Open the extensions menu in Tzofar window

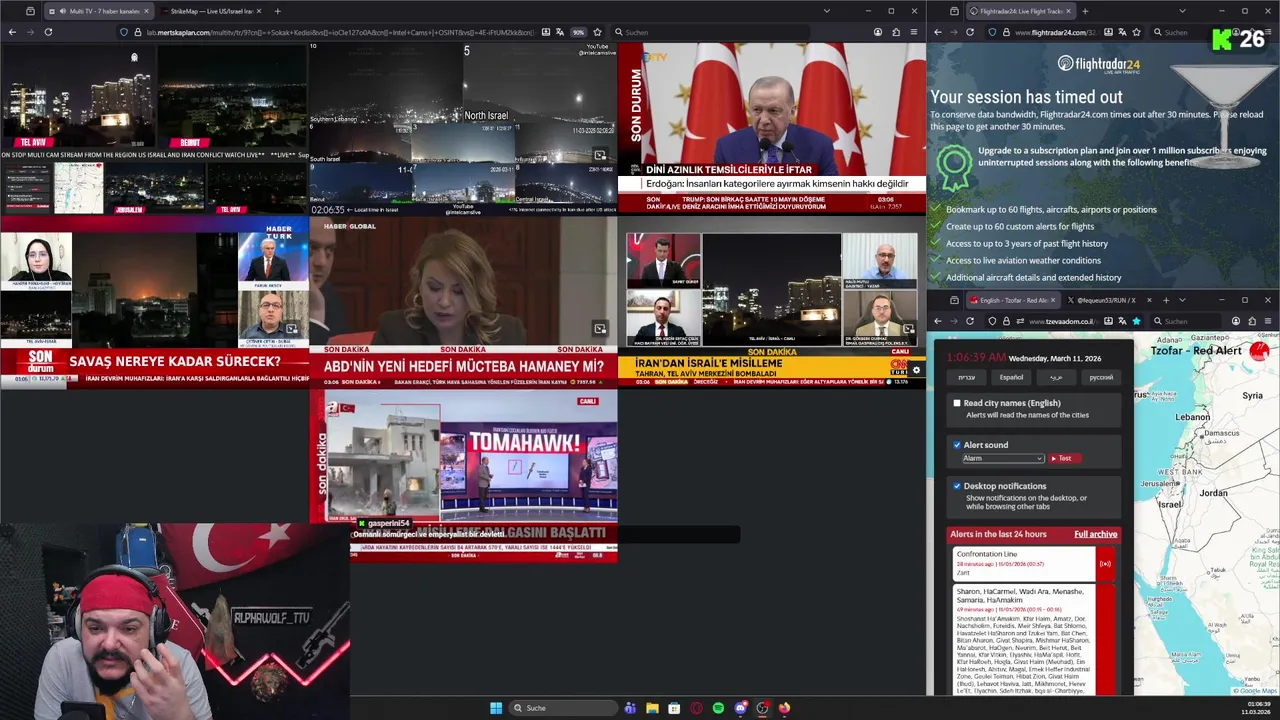pos(1252,321)
